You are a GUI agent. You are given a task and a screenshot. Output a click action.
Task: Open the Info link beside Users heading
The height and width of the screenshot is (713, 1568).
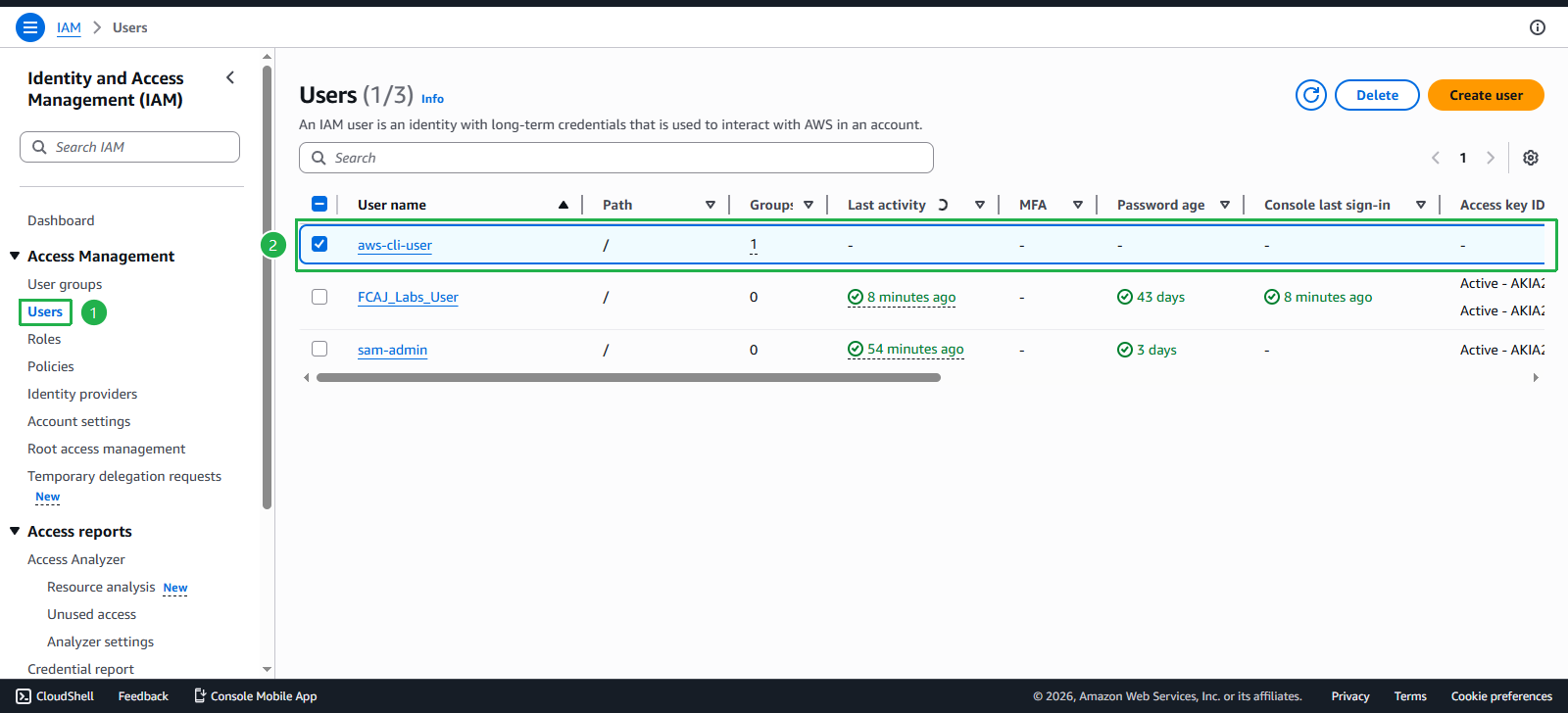pyautogui.click(x=432, y=98)
